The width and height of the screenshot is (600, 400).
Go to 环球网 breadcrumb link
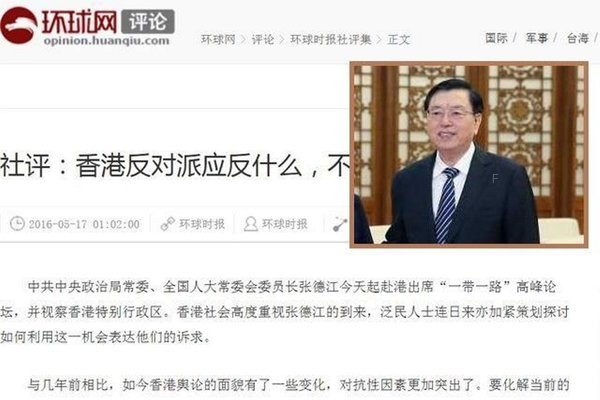(x=218, y=39)
